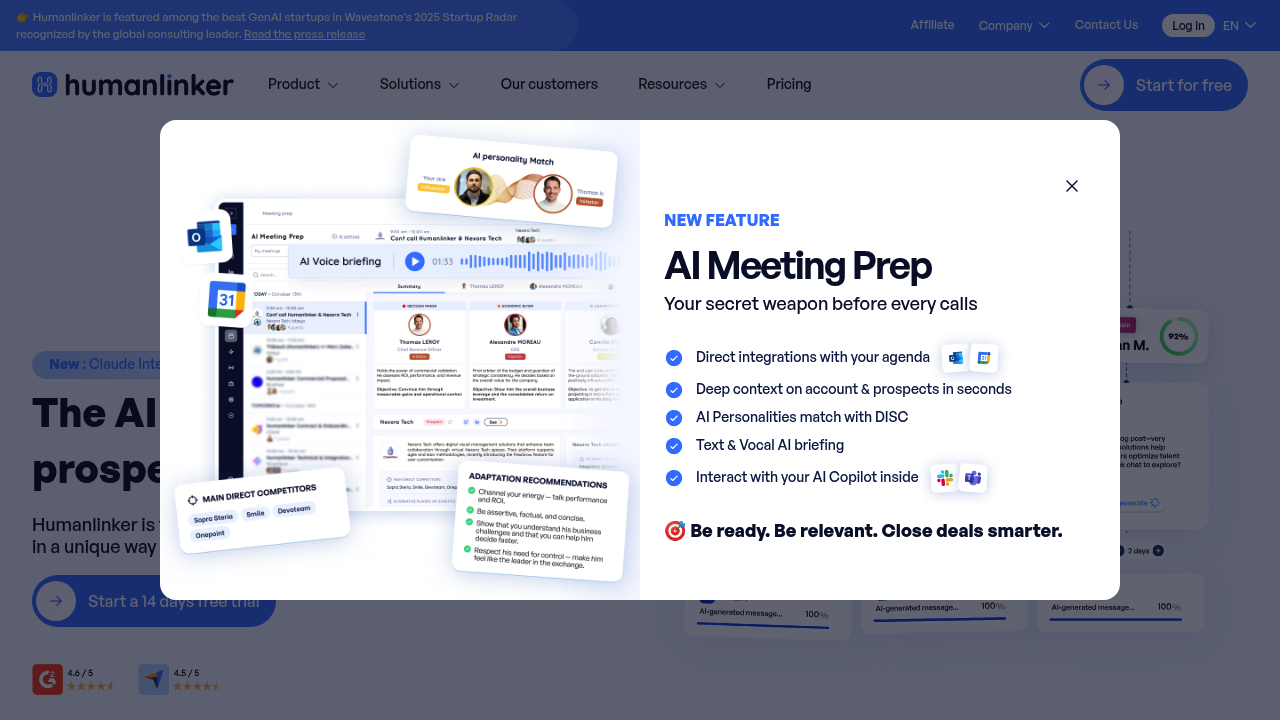Viewport: 1280px width, 720px height.
Task: Open the EN language selector
Action: tap(1239, 26)
